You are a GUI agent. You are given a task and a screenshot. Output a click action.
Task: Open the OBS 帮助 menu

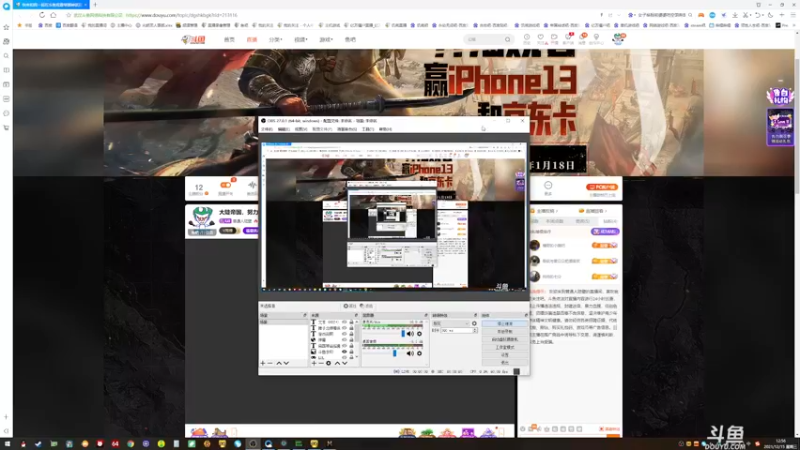point(385,129)
